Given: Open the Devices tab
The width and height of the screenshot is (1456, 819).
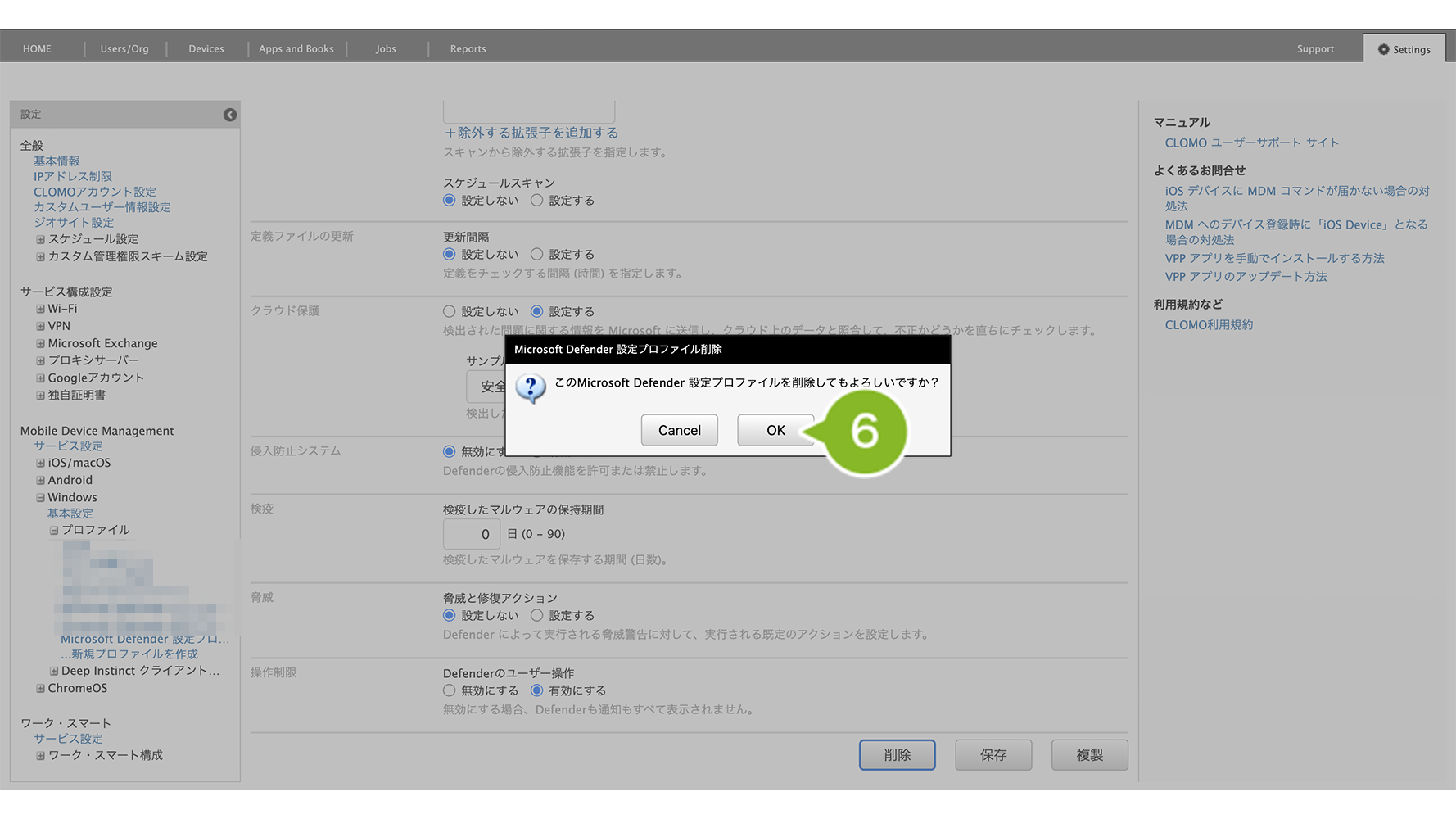Looking at the screenshot, I should coord(206,49).
